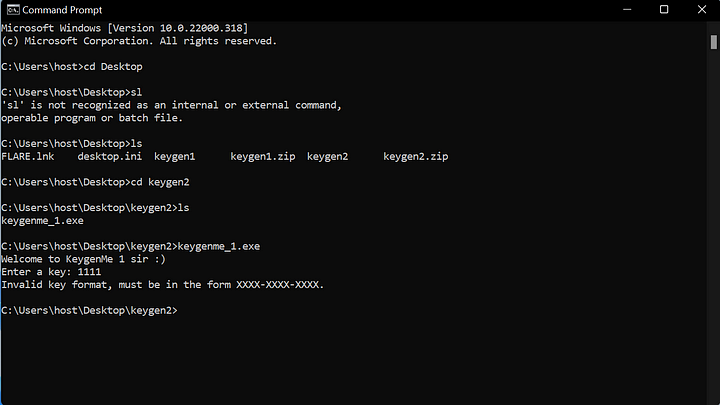Click the keygen1.zip filename in listing
Image resolution: width=720 pixels, height=405 pixels.
[263, 157]
